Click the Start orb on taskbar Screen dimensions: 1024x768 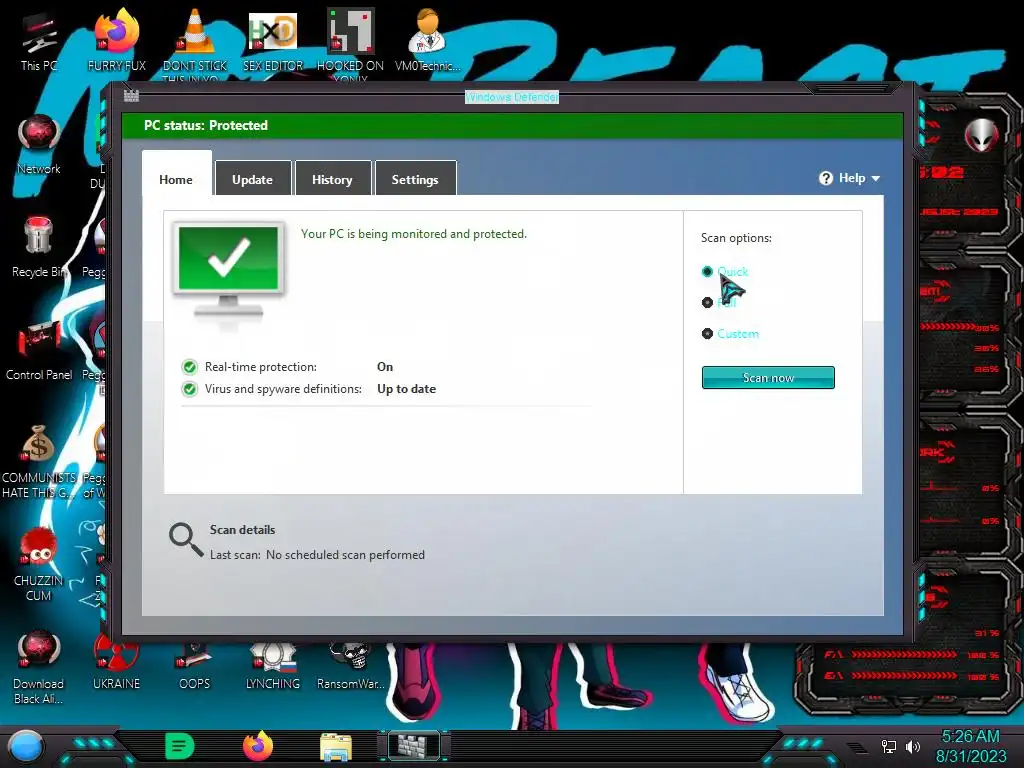[x=26, y=747]
